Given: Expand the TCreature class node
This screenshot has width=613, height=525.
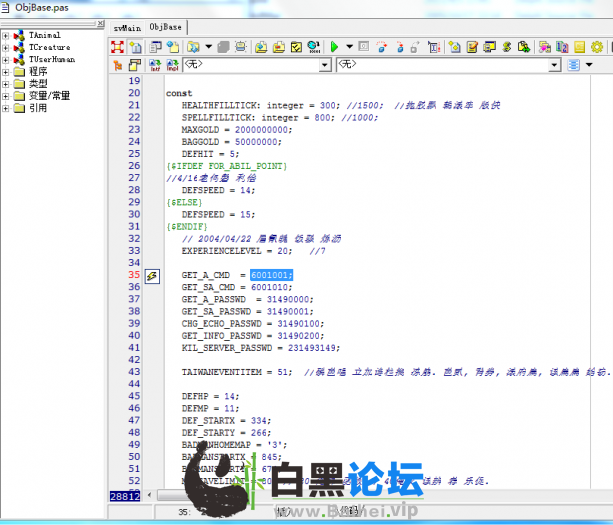Looking at the screenshot, I should tap(6, 47).
